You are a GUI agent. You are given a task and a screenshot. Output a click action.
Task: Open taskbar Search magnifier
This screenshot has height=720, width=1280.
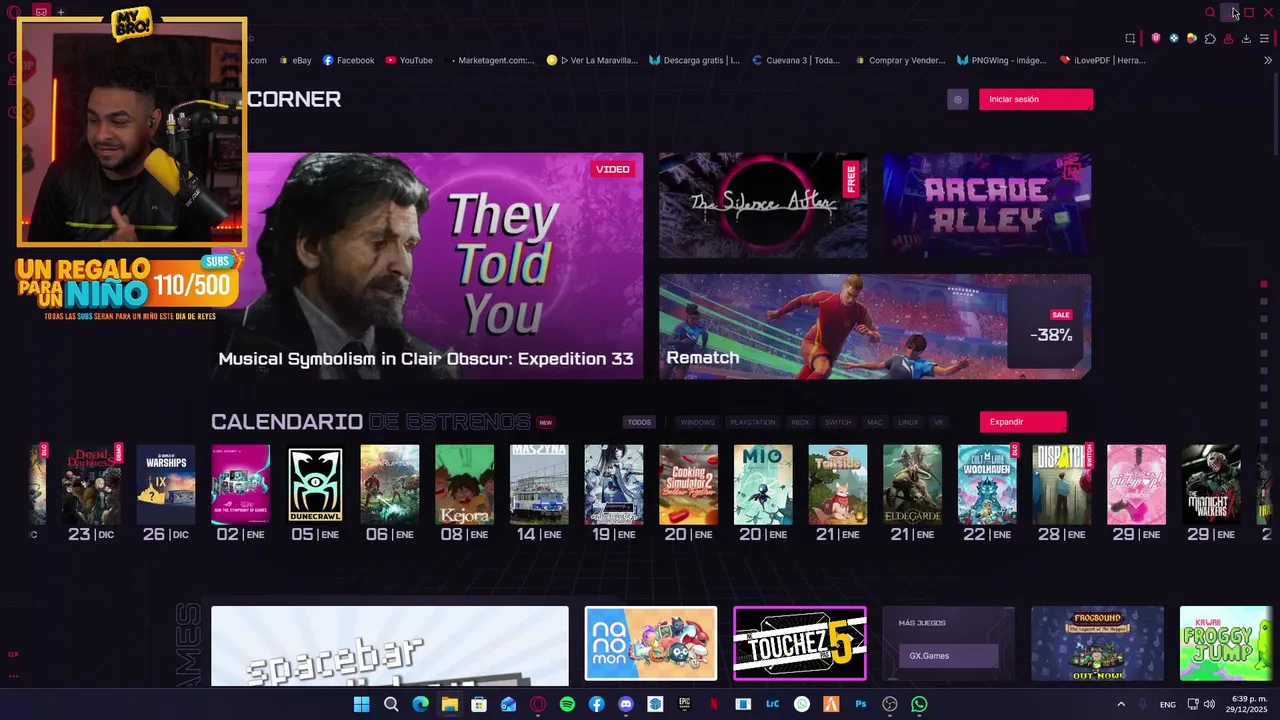(x=391, y=704)
